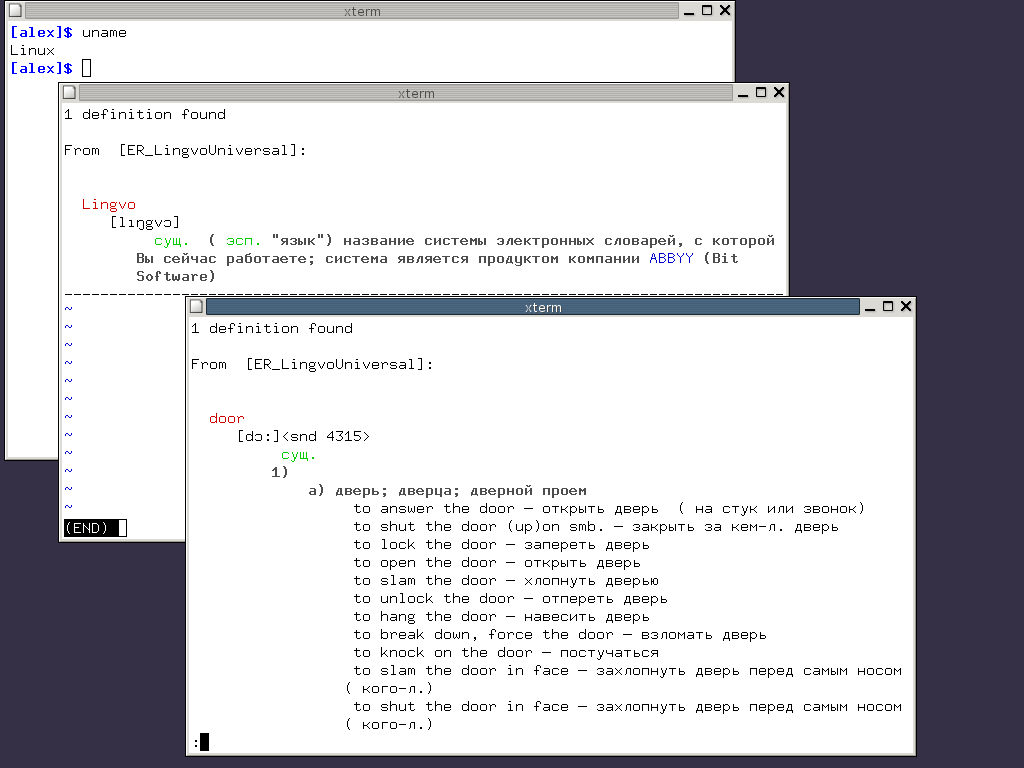Select the title bar of the uname xterm window
Image resolution: width=1024 pixels, height=768 pixels.
click(352, 10)
